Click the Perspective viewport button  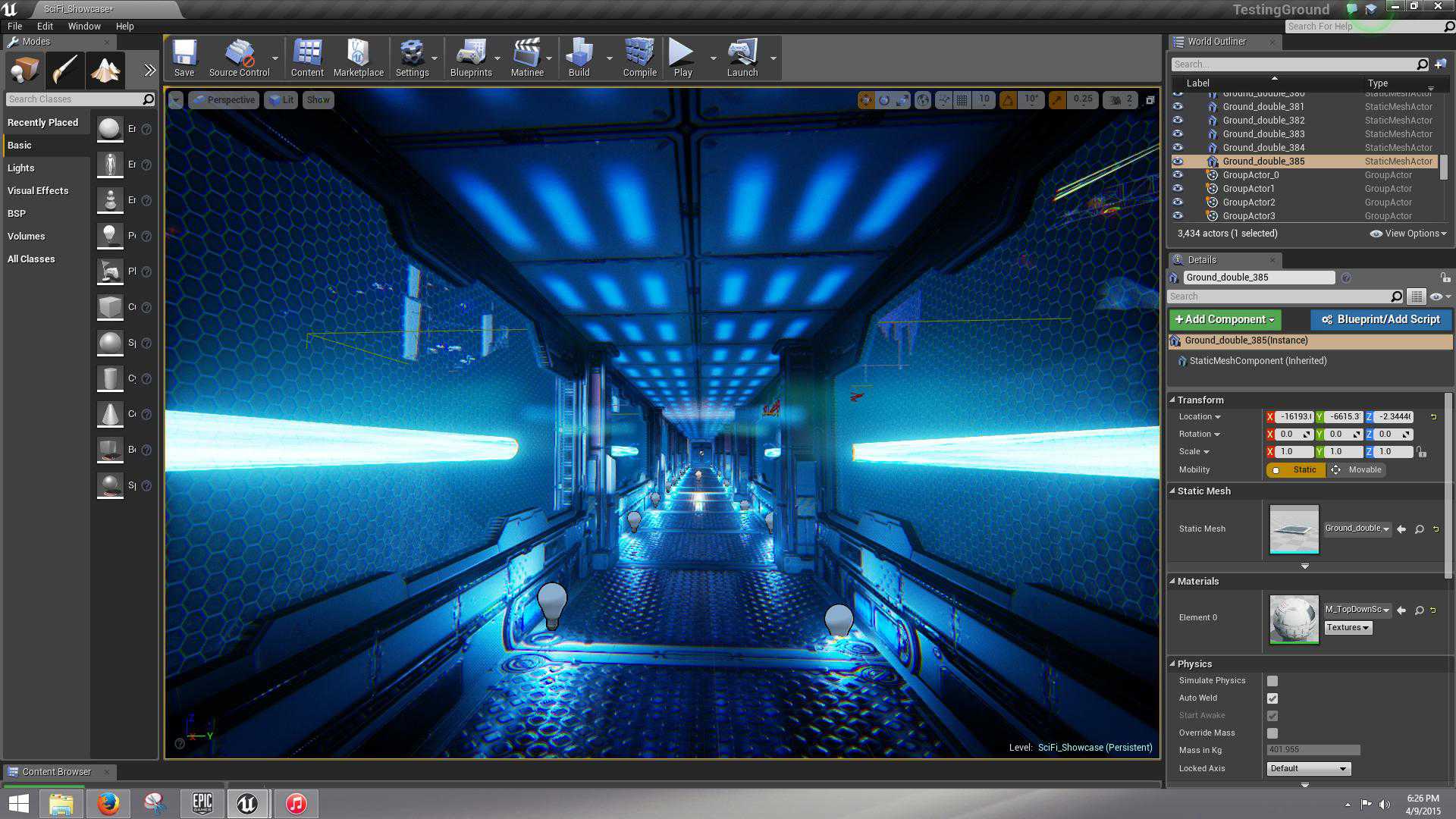pos(224,100)
